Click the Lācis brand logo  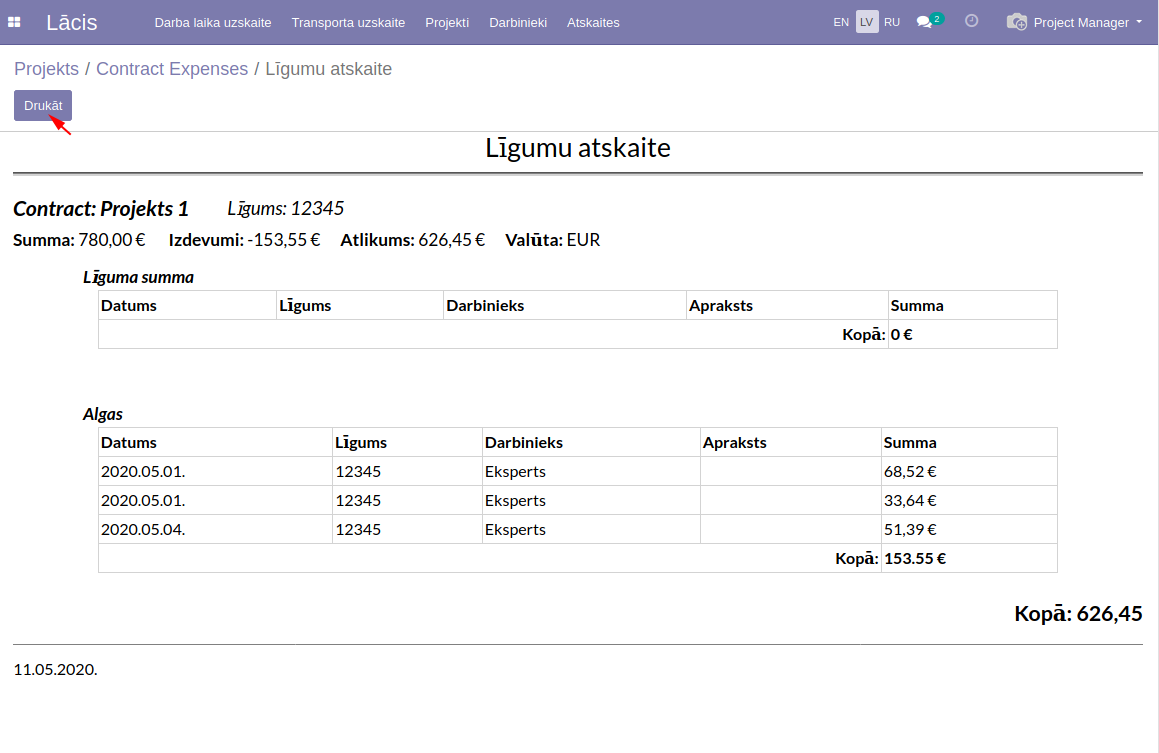pyautogui.click(x=72, y=22)
